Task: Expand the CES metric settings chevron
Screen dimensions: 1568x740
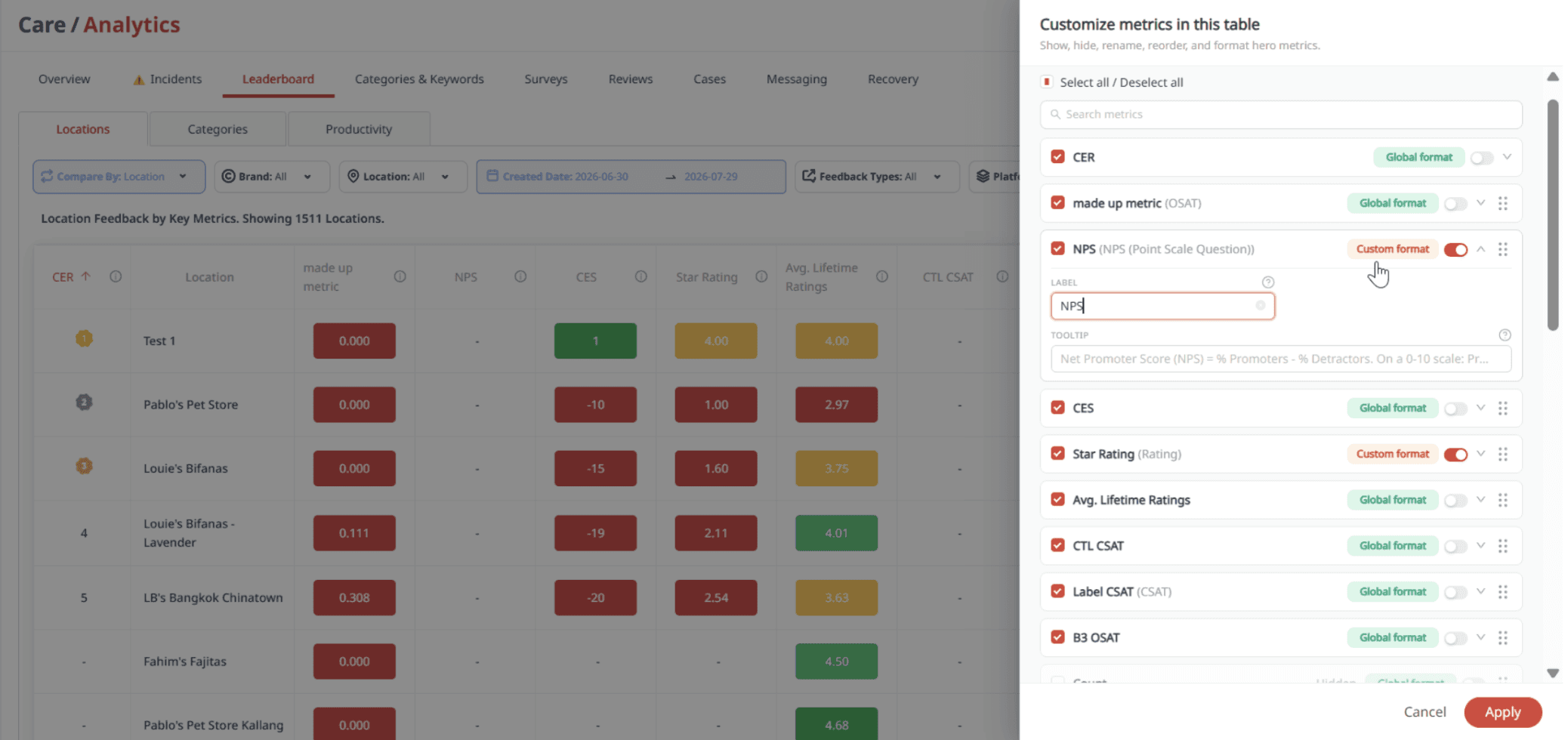Action: (1480, 408)
